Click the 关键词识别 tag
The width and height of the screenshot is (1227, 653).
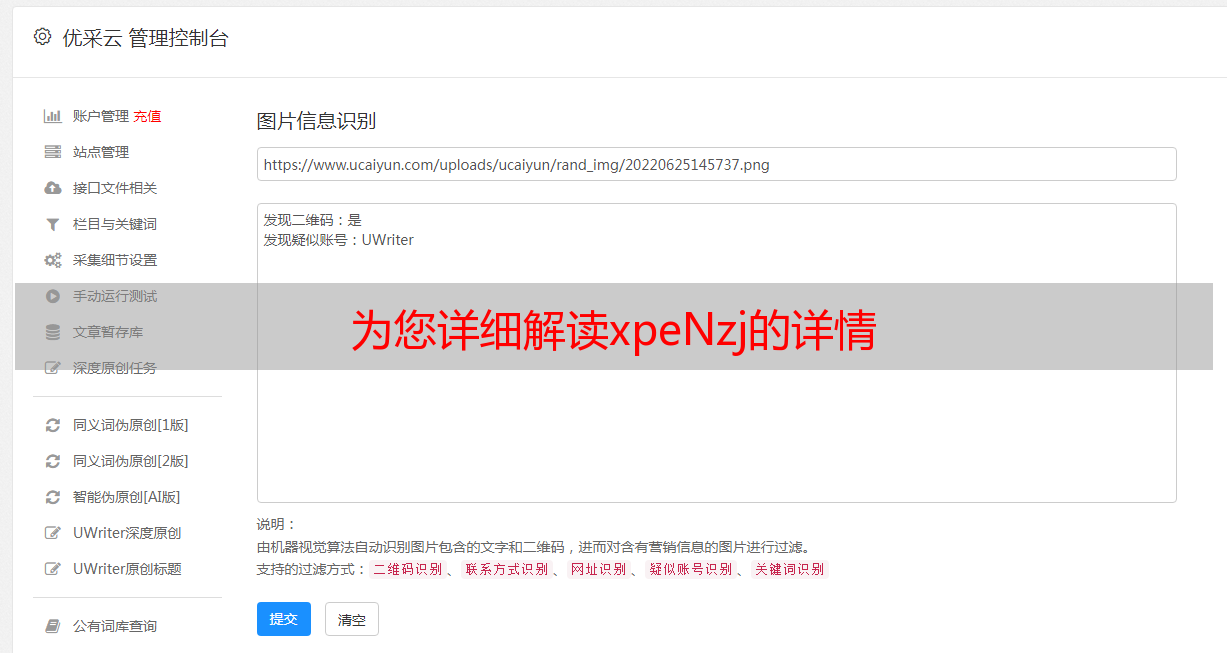[789, 569]
